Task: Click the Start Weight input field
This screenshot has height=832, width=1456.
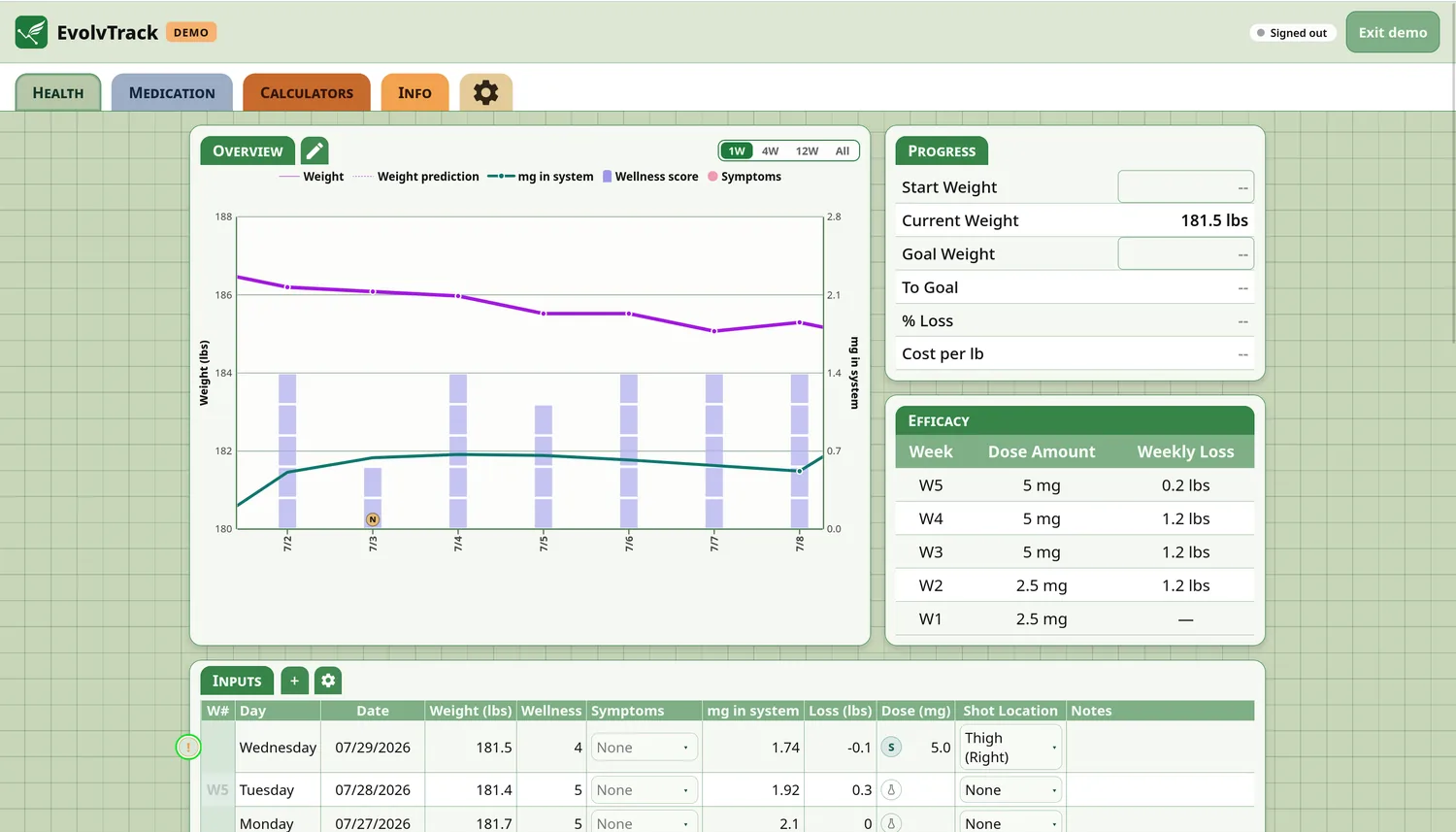Action: click(1185, 186)
